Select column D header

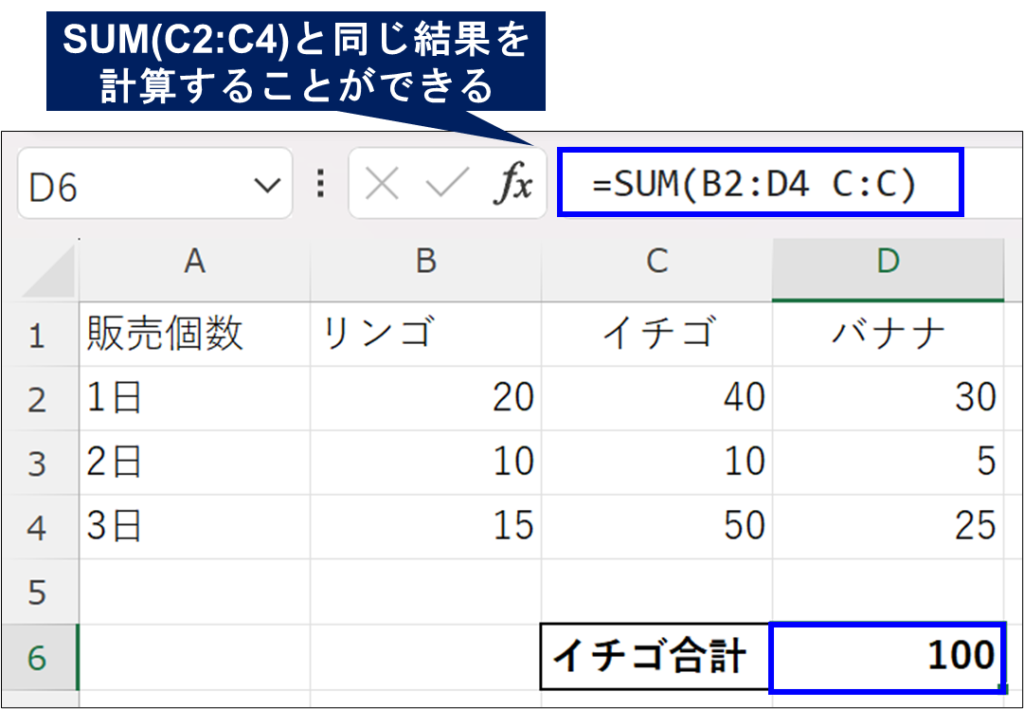point(888,262)
